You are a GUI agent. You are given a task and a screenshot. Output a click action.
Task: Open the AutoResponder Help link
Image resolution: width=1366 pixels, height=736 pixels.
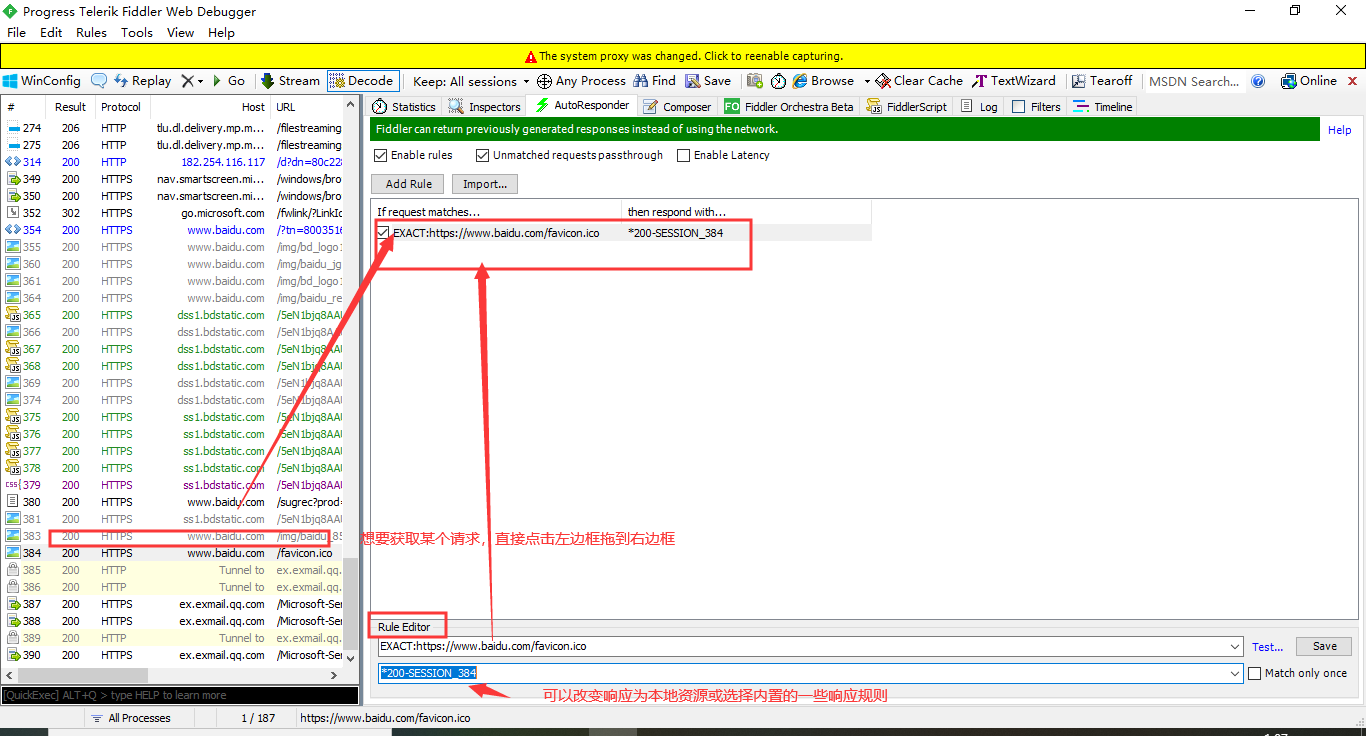click(x=1340, y=129)
